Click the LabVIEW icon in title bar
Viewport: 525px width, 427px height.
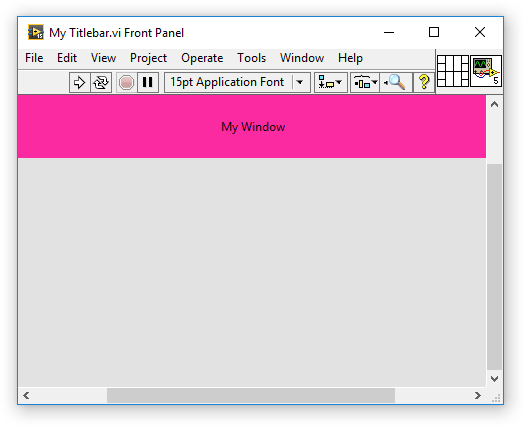point(36,32)
